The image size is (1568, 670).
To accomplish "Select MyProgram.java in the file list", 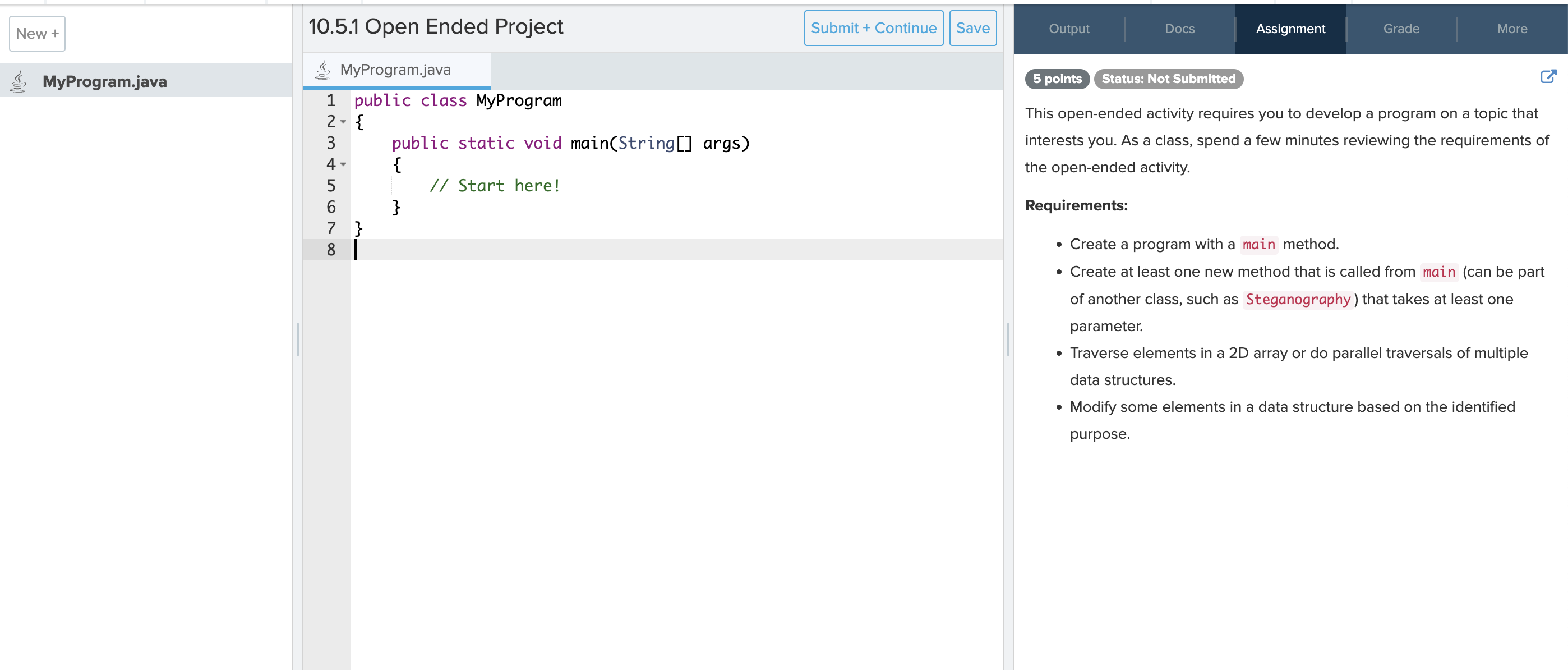I will [146, 80].
